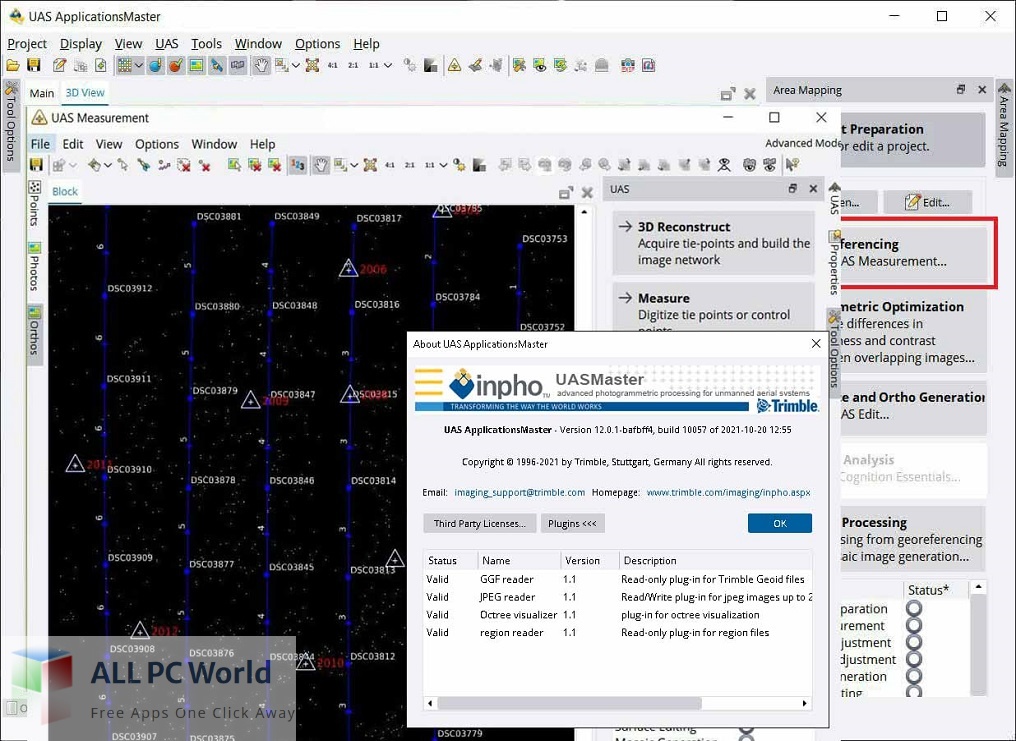1016x741 pixels.
Task: Save from the UAS Measurement toolbar floppy icon
Action: (36, 165)
